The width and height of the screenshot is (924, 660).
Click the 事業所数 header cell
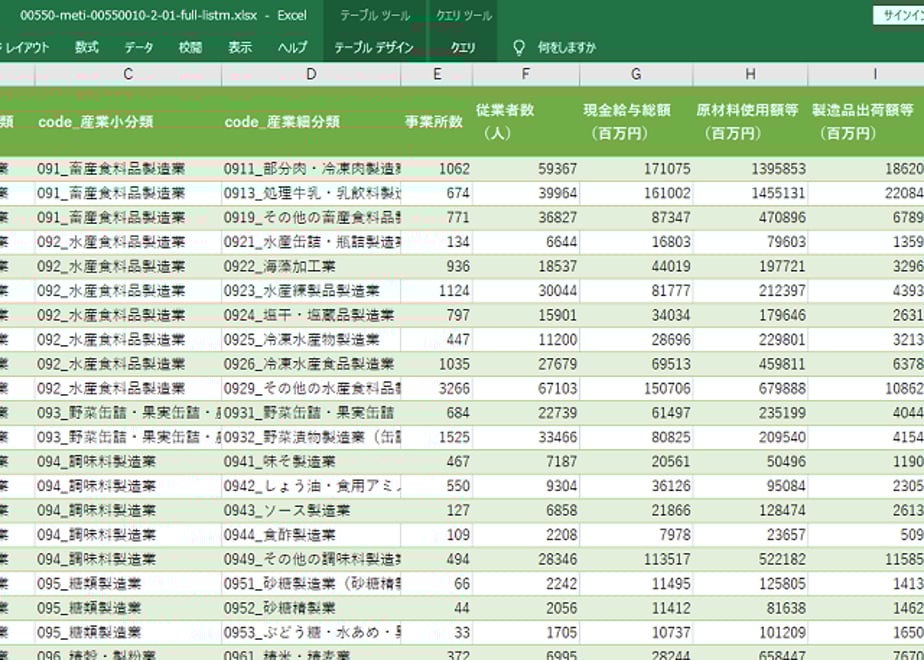pos(437,121)
